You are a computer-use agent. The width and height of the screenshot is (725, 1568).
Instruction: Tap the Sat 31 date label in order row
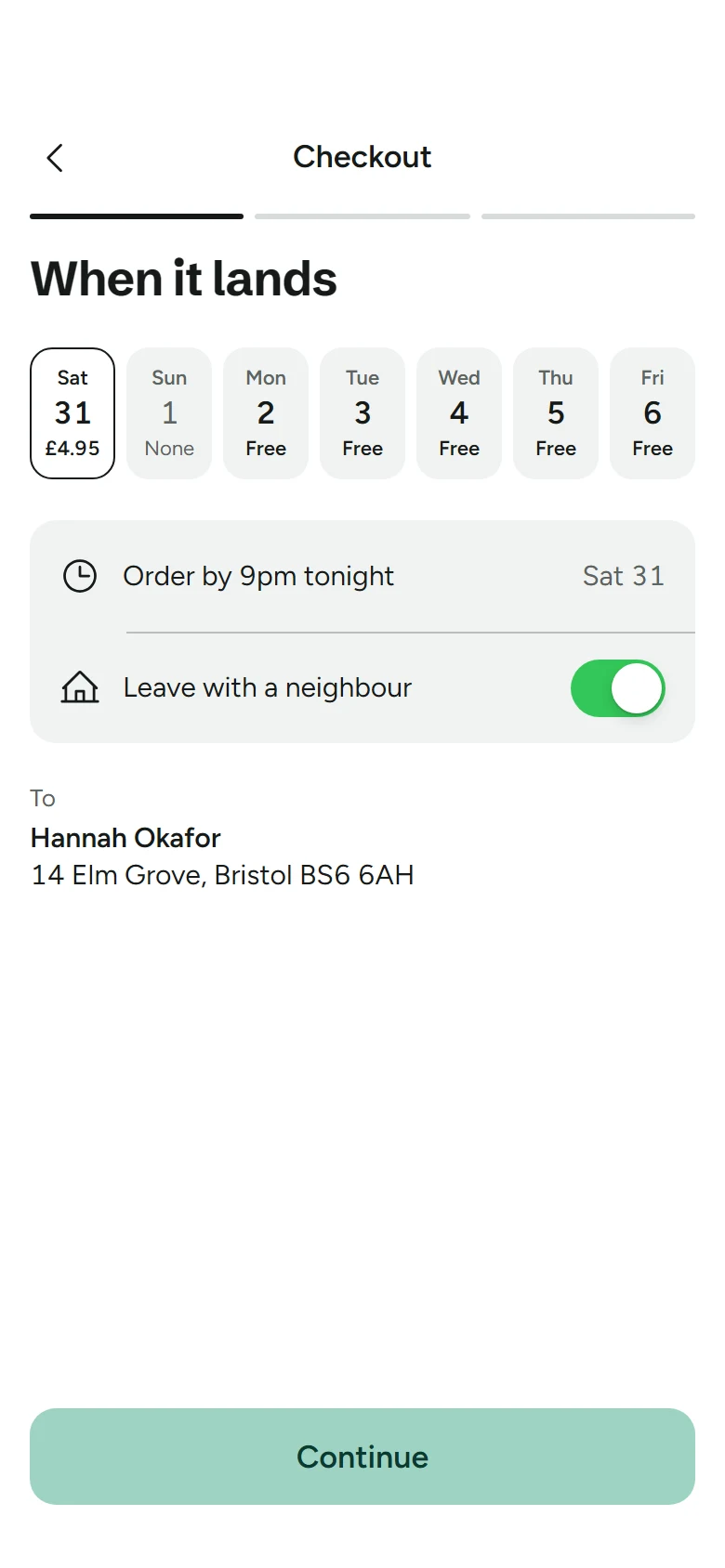(624, 576)
